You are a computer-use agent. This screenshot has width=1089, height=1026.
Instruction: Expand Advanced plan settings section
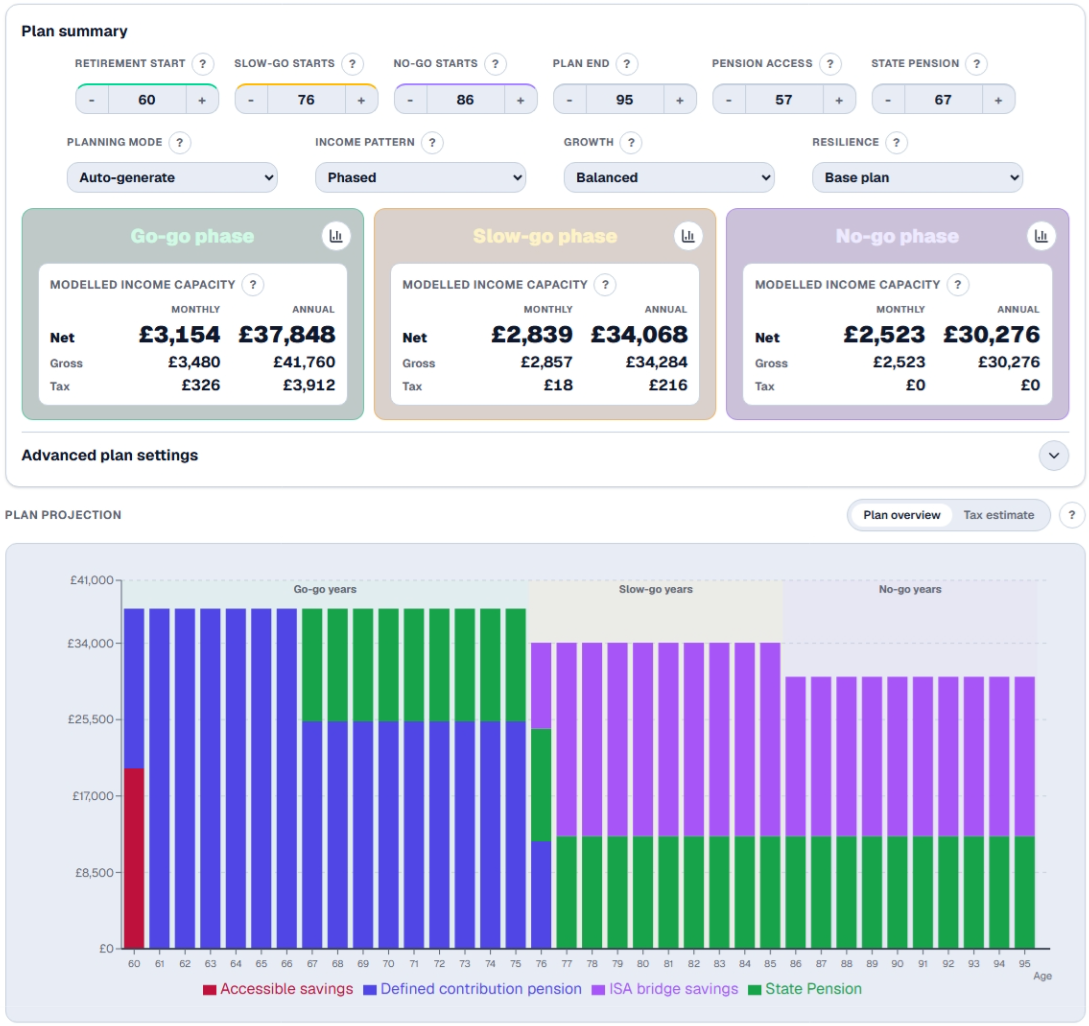(x=1054, y=456)
